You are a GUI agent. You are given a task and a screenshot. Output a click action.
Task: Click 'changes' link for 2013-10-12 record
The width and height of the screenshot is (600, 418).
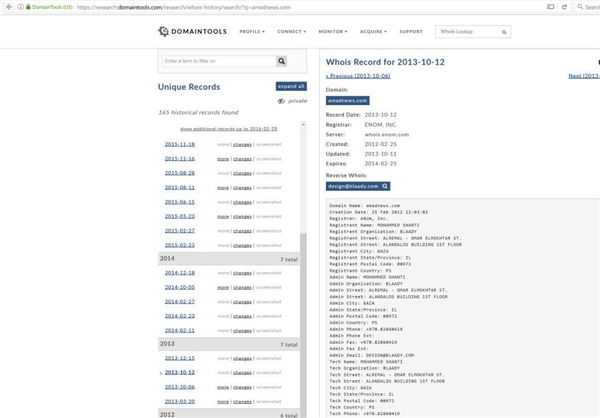point(242,373)
